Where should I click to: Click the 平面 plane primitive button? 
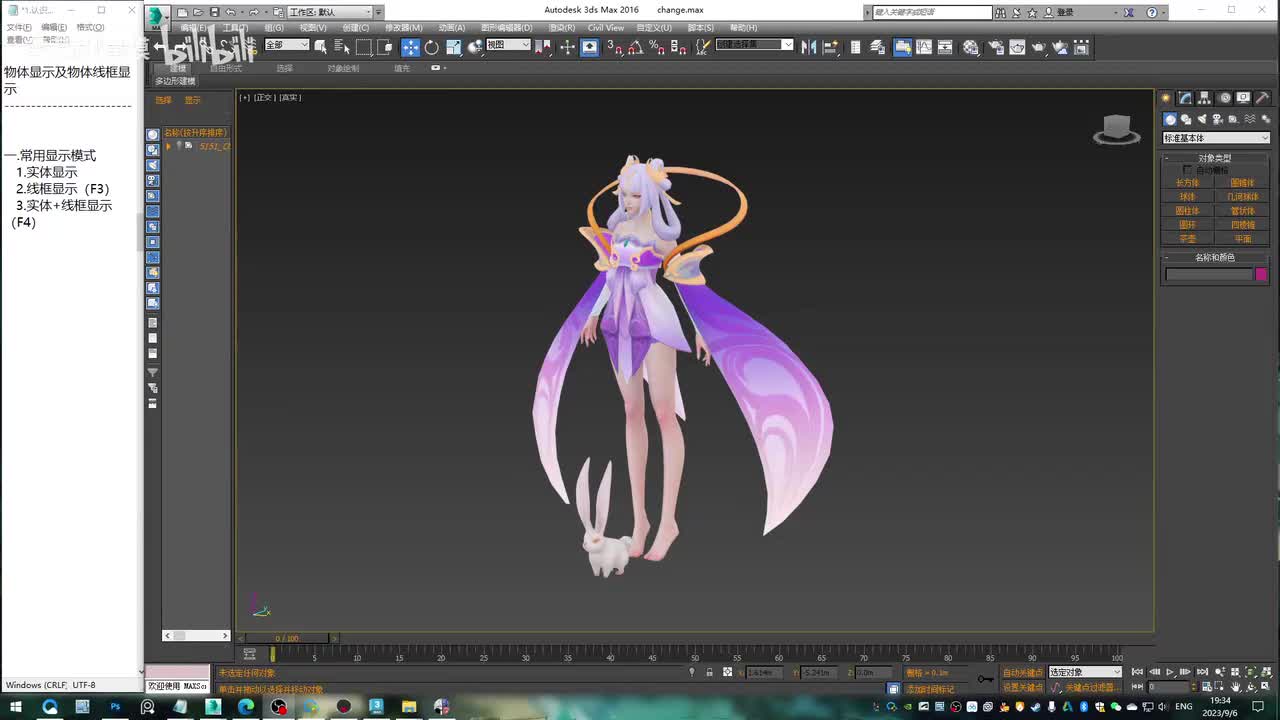[x=1242, y=239]
